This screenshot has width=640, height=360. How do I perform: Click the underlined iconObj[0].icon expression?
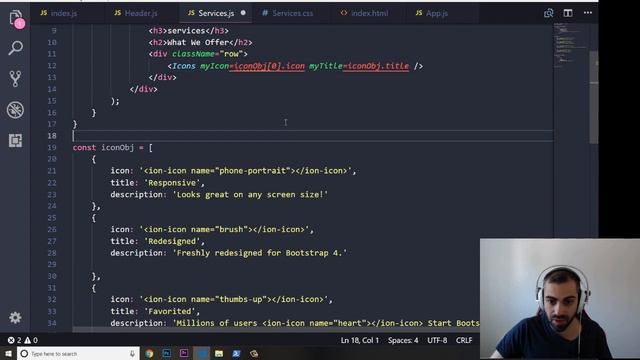tap(269, 66)
